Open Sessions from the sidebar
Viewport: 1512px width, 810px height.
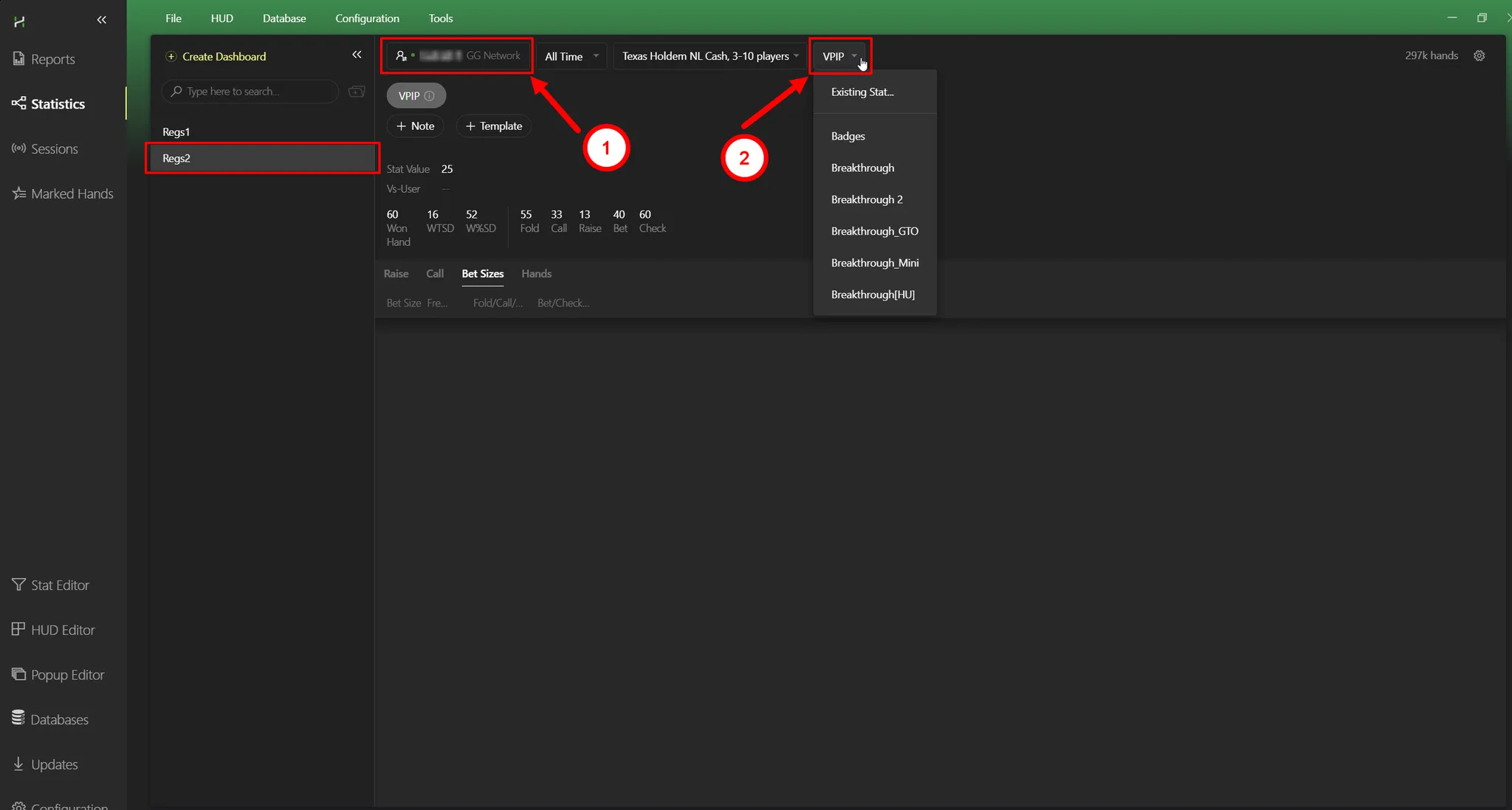coord(54,149)
